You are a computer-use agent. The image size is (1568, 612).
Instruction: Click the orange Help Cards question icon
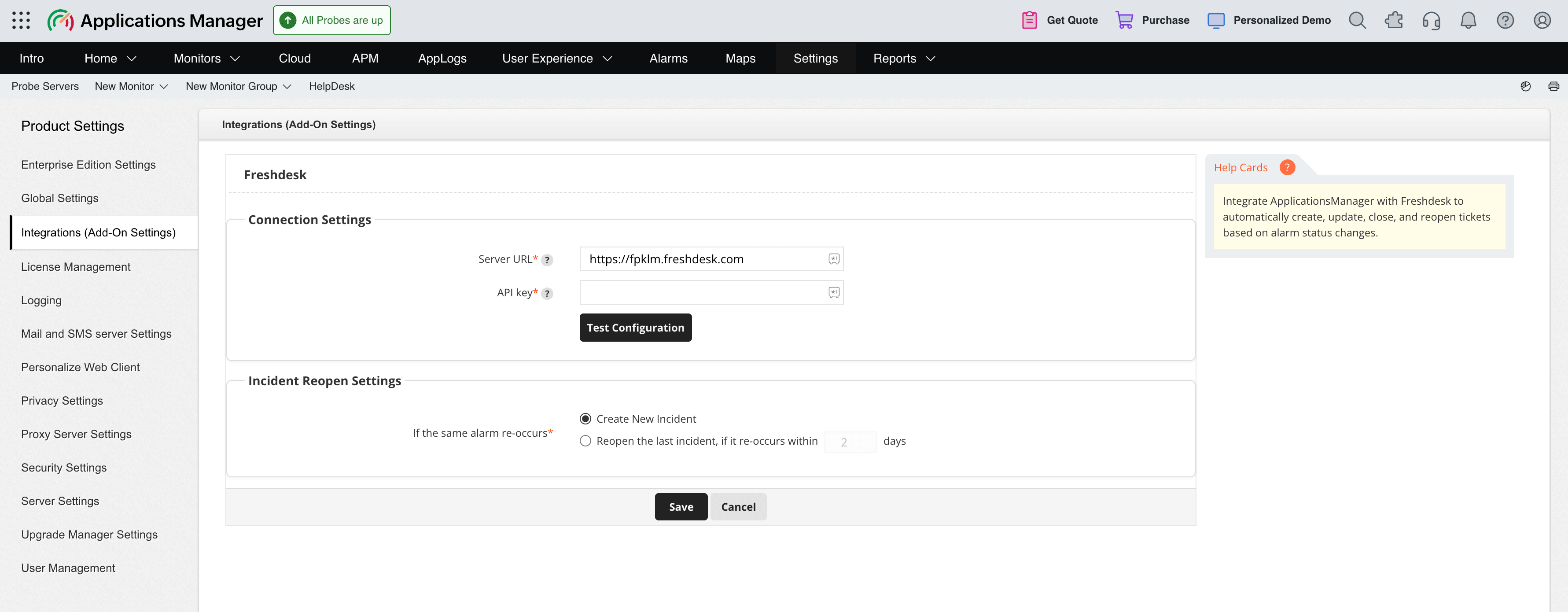point(1287,167)
